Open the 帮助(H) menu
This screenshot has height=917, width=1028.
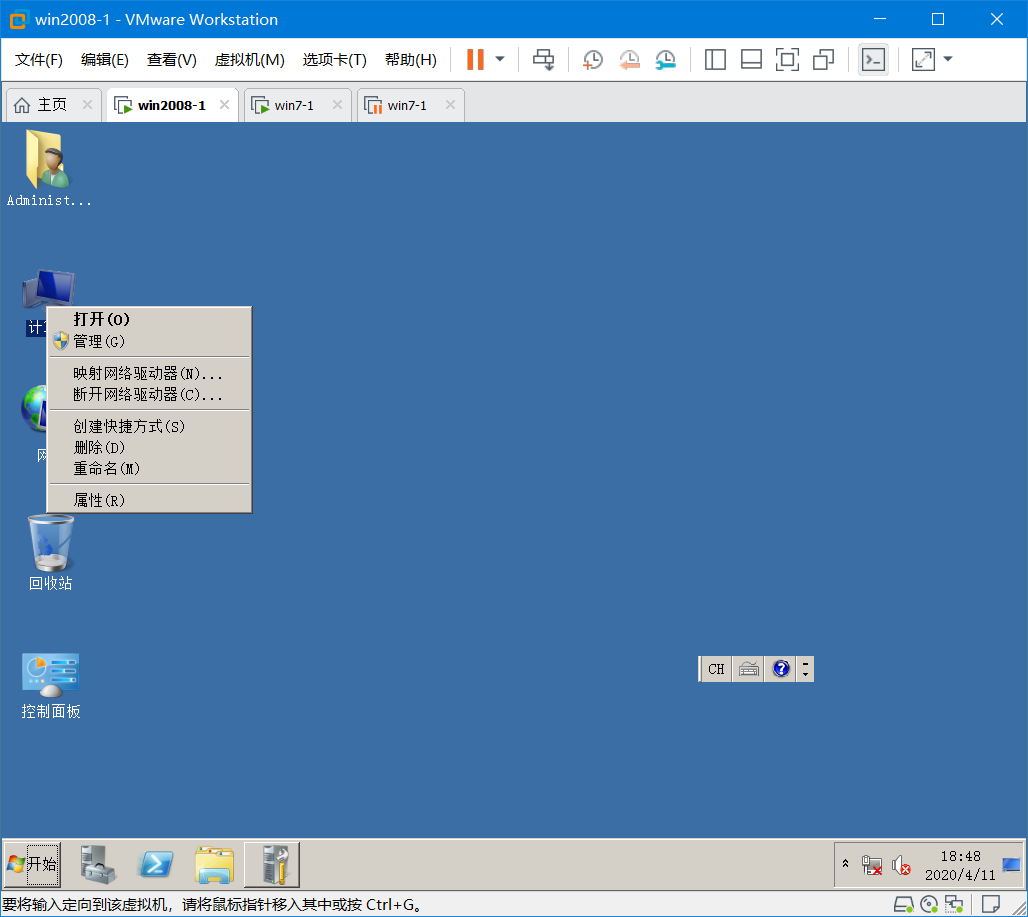click(411, 60)
